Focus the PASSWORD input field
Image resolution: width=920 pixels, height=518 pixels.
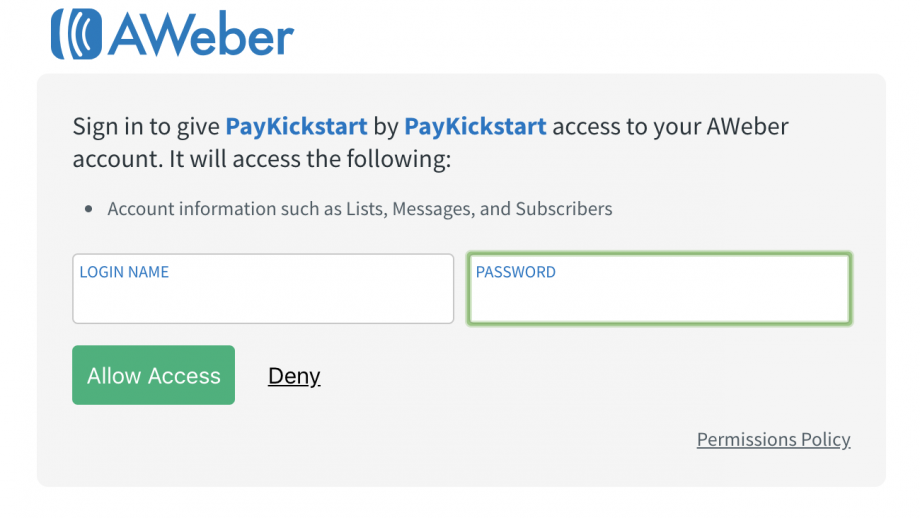[x=659, y=289]
